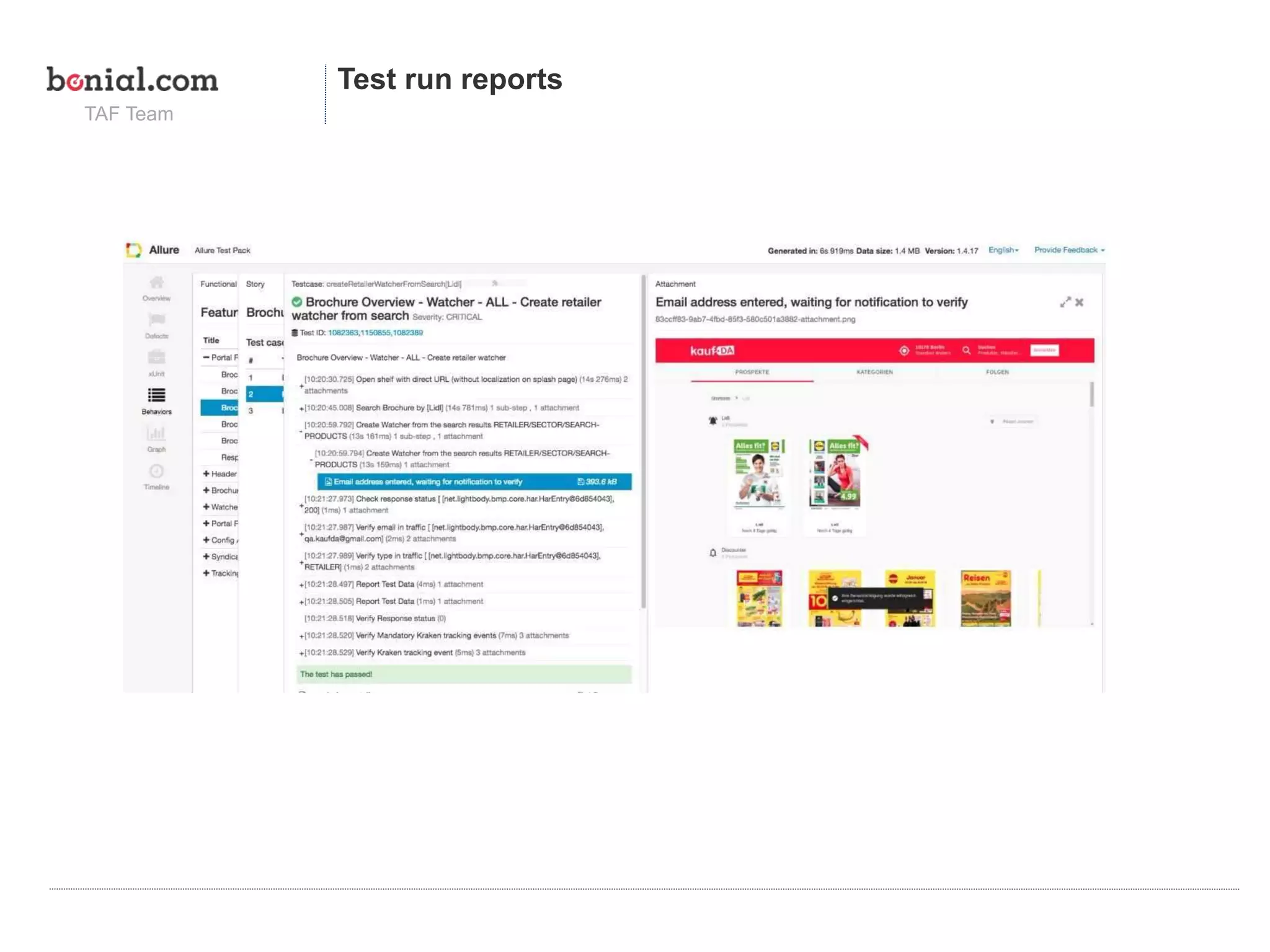Select highlighted test case row 2
The width and height of the screenshot is (1270, 952).
[x=265, y=394]
